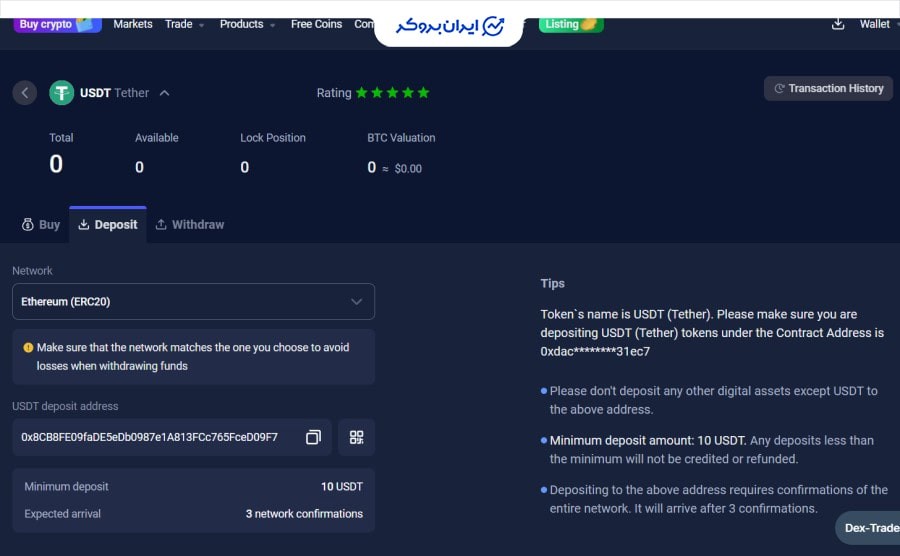Click the Iran Broker logo

tap(449, 26)
